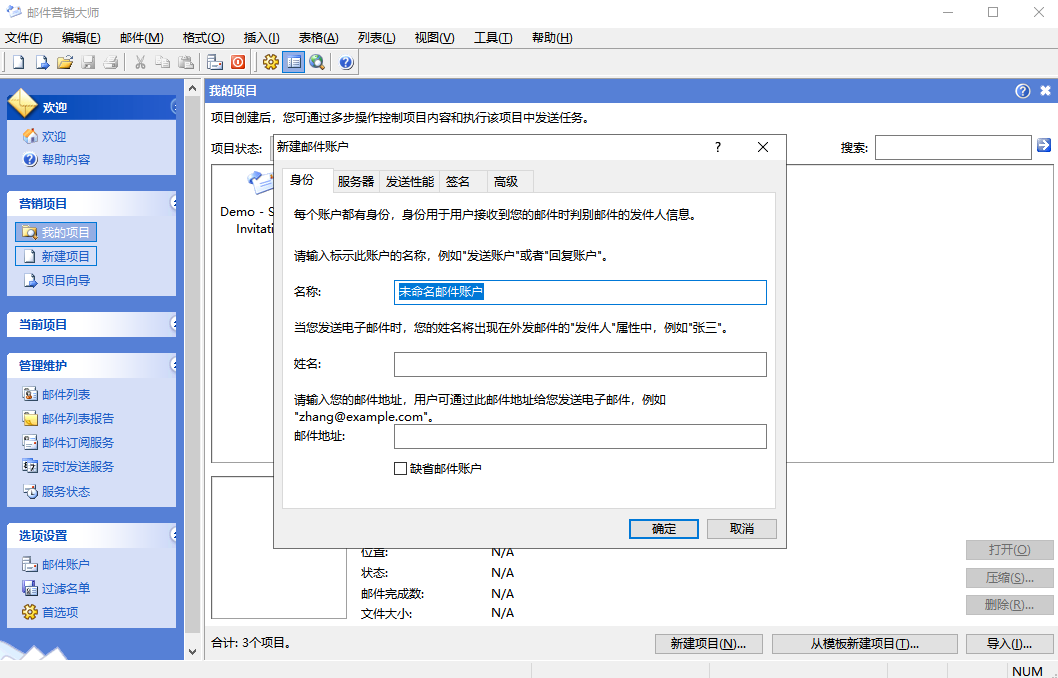The width and height of the screenshot is (1058, 678).
Task: Click the dialog's ? help button
Action: 718,147
